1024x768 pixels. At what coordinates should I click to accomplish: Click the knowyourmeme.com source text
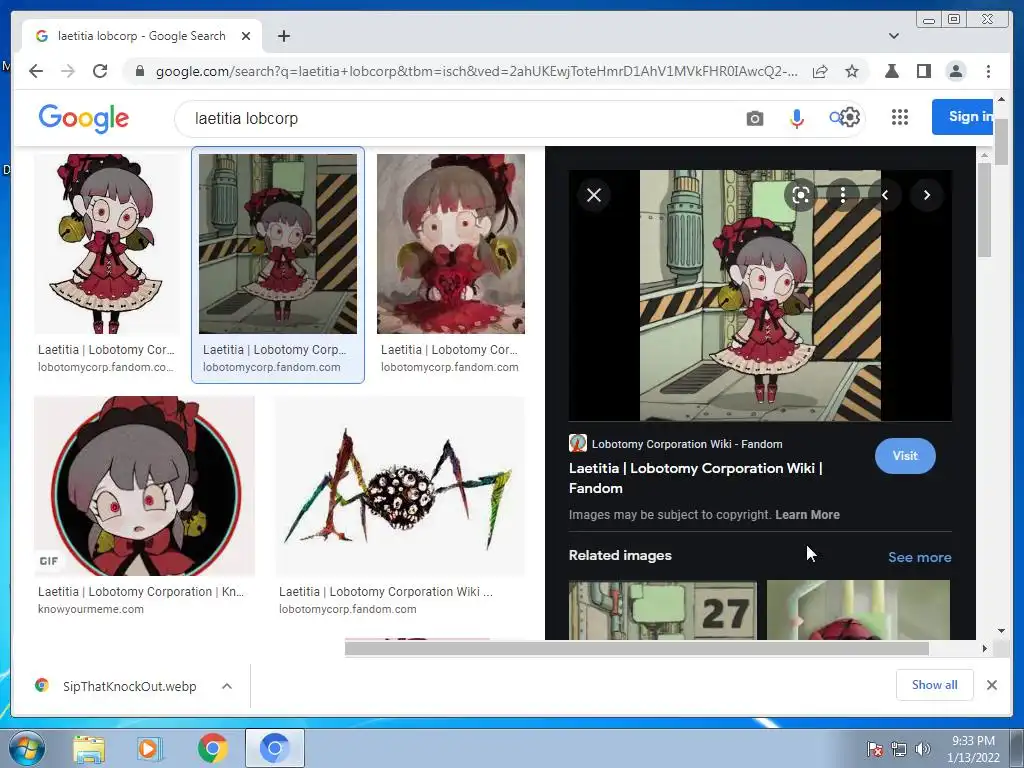click(x=91, y=609)
